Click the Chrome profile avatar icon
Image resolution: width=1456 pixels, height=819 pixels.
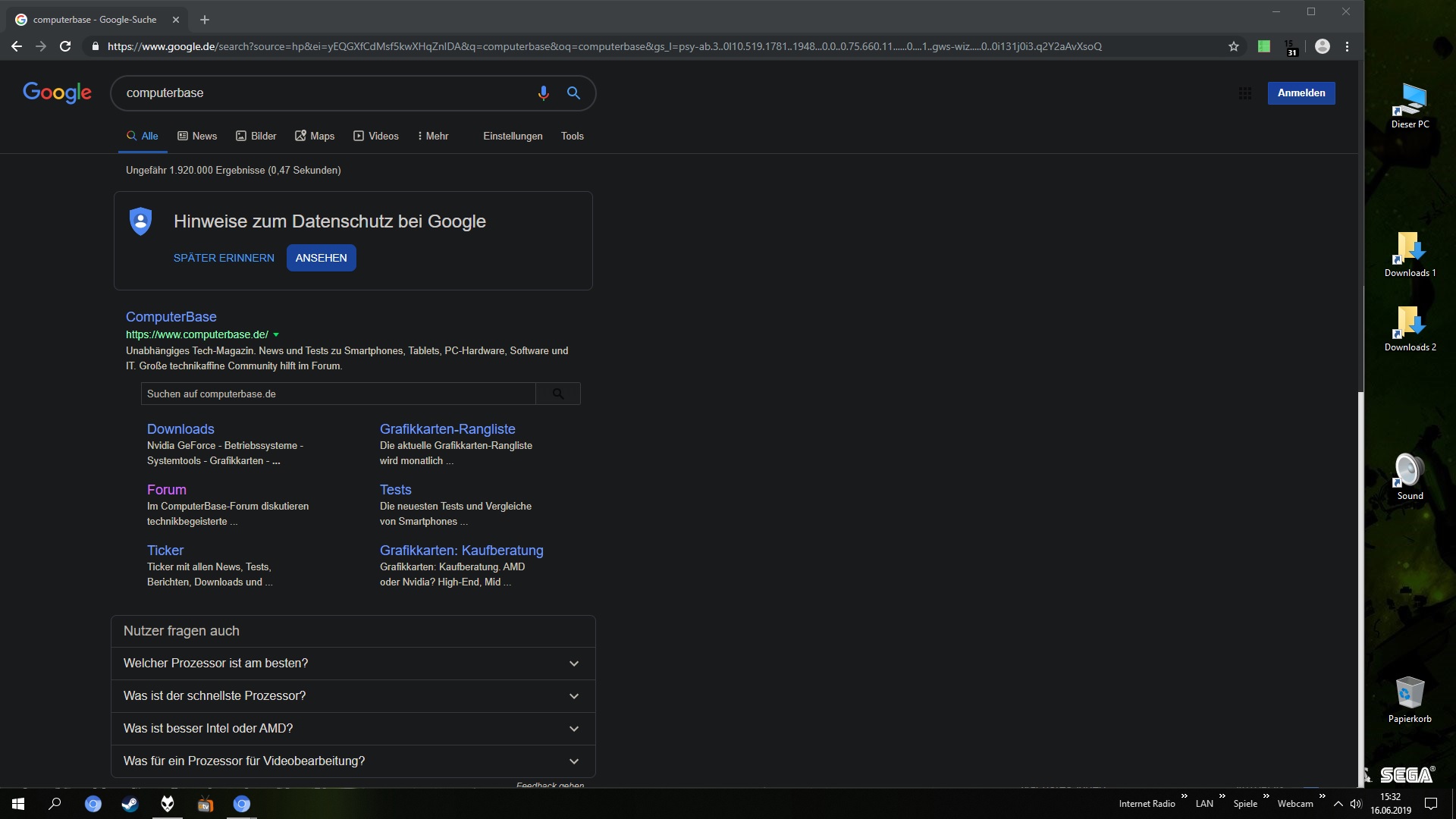[1322, 46]
